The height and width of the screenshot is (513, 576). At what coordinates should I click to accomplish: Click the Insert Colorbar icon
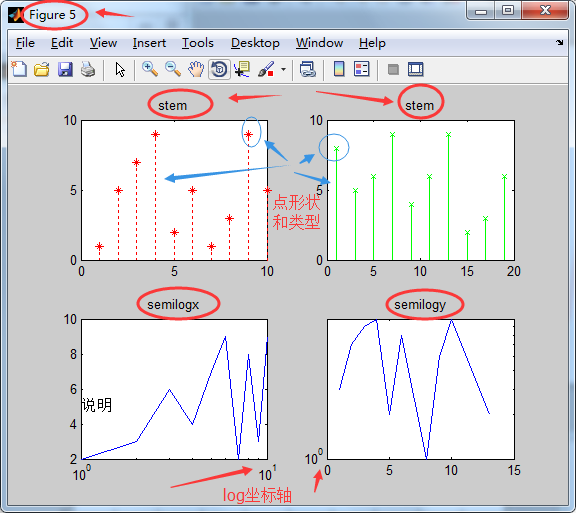(339, 69)
